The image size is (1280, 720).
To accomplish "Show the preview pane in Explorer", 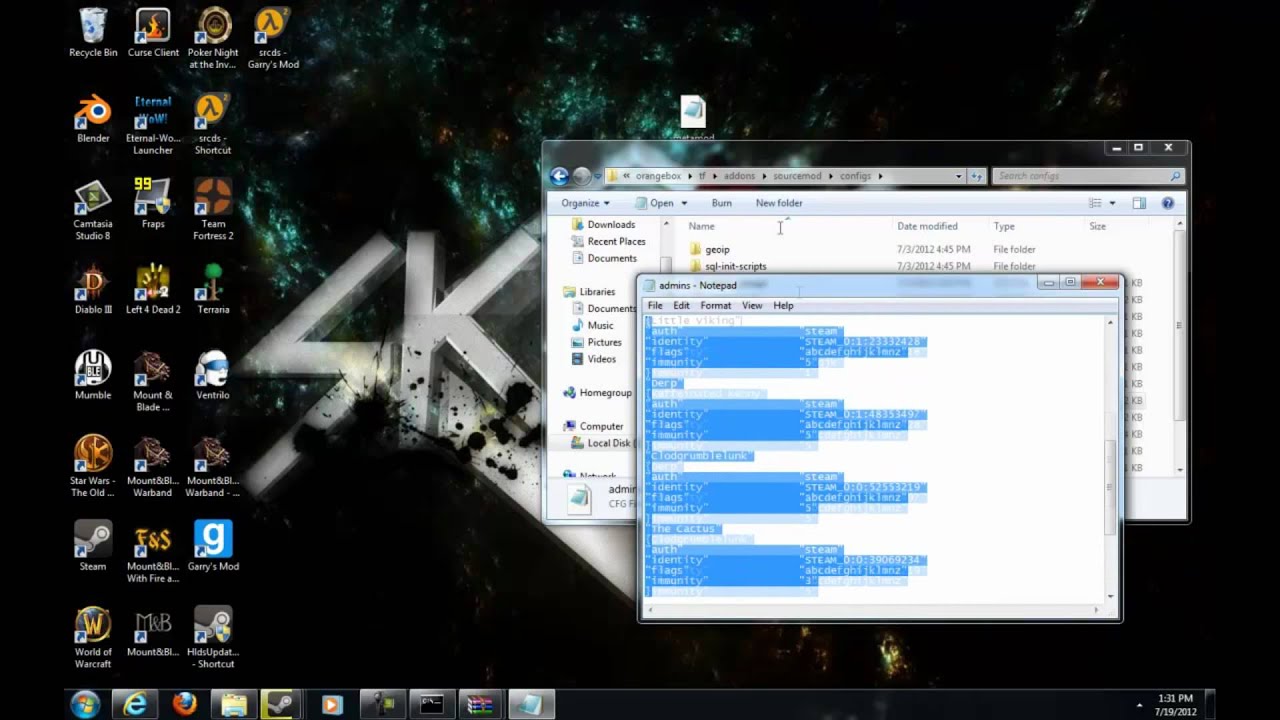I will tap(1139, 203).
